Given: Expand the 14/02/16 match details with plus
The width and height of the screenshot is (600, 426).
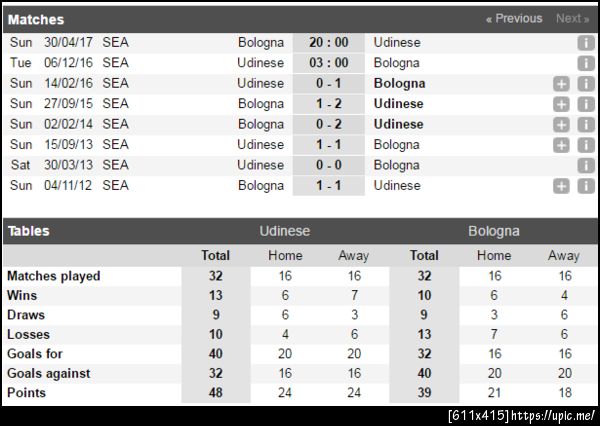Looking at the screenshot, I should click(x=562, y=84).
